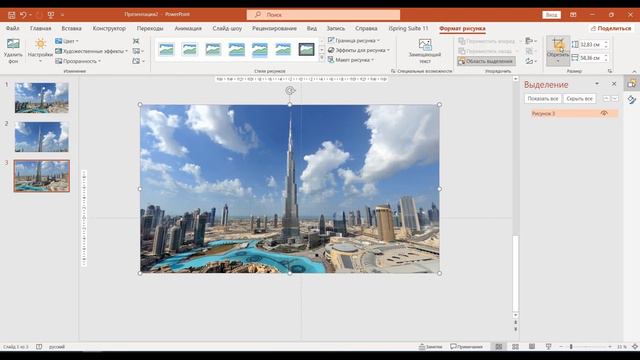The image size is (640, 360).
Task: Fit slide to current window icon
Action: point(635,347)
